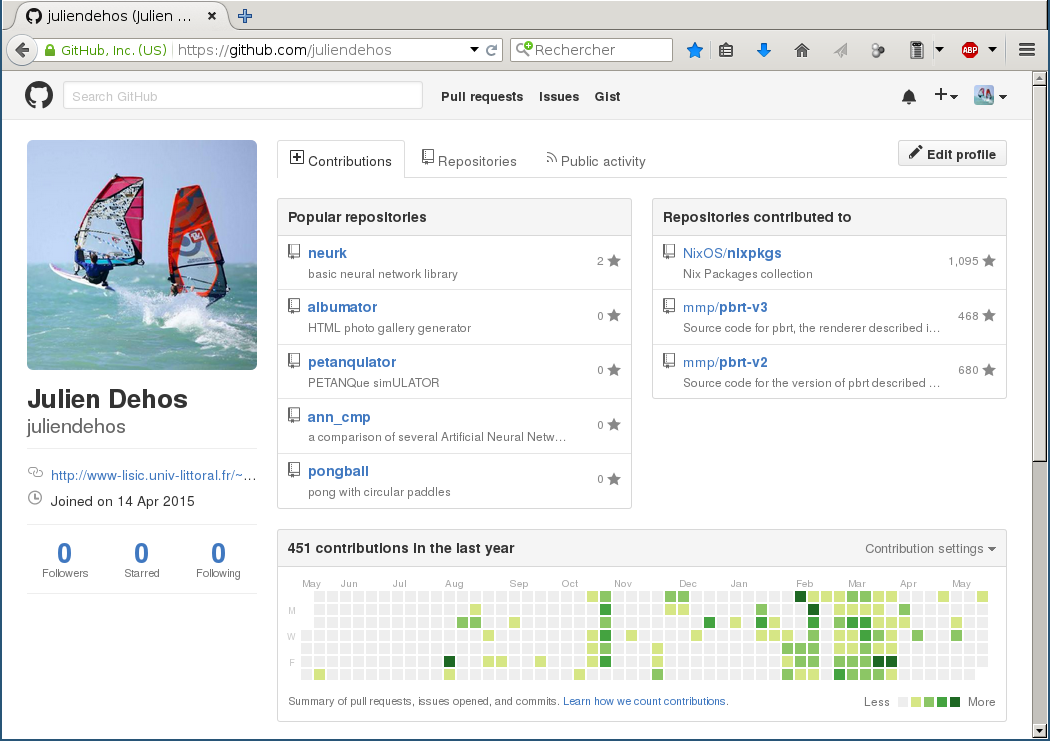Viewport: 1050px width, 741px height.
Task: Open the user avatar account menu
Action: point(990,96)
